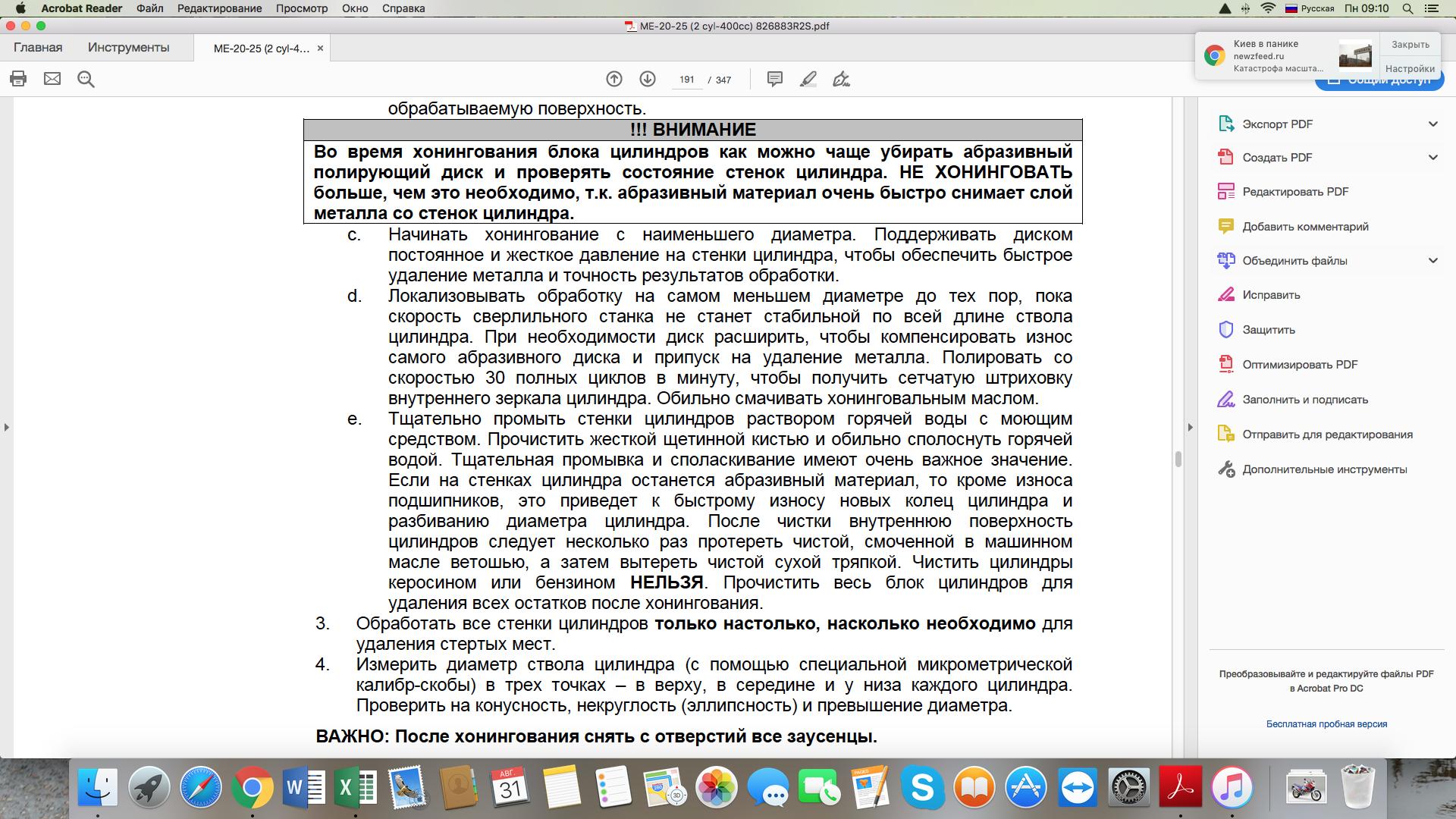Switch to the Инструменты tab
The image size is (1456, 819).
pyautogui.click(x=128, y=48)
